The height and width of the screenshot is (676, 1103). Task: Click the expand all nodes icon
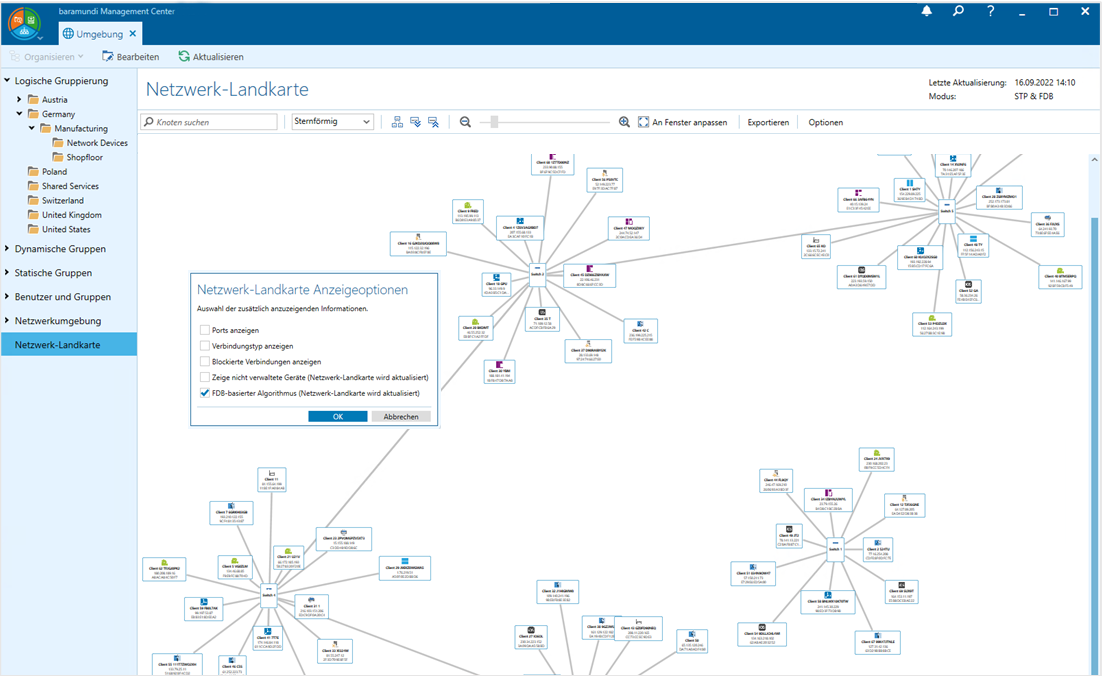(416, 122)
